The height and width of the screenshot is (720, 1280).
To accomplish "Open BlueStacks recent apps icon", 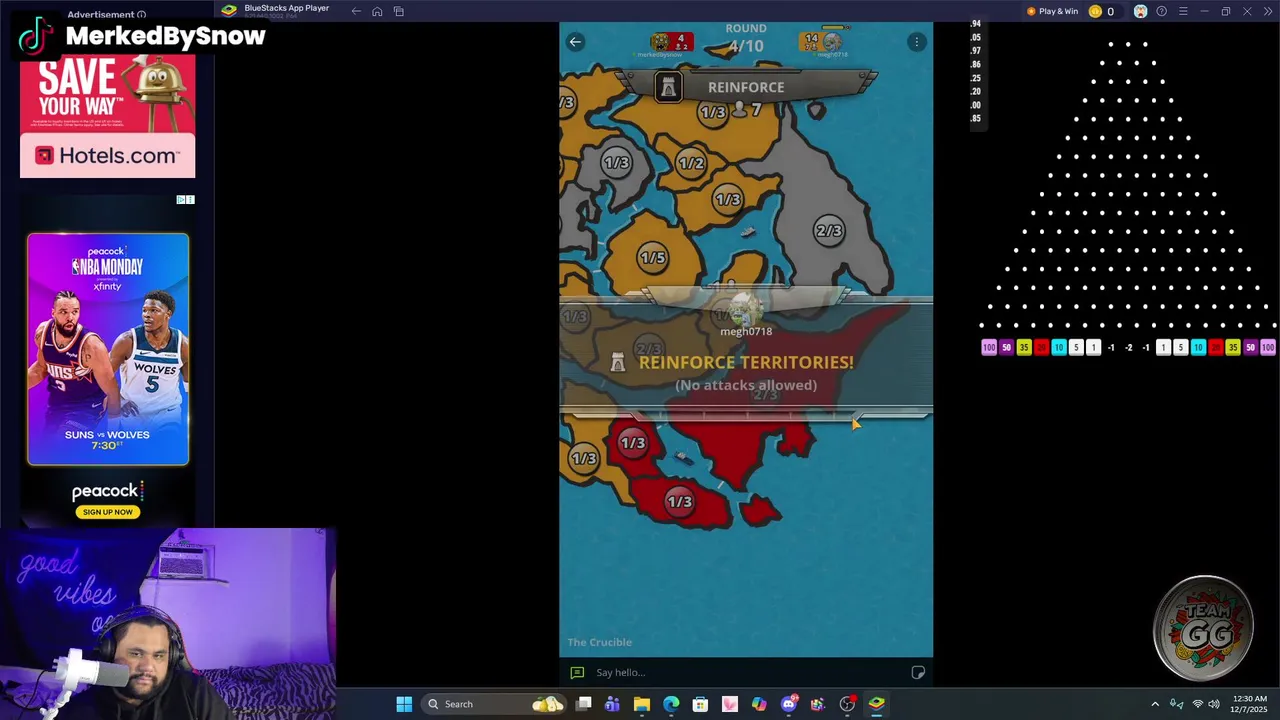I will pos(399,11).
